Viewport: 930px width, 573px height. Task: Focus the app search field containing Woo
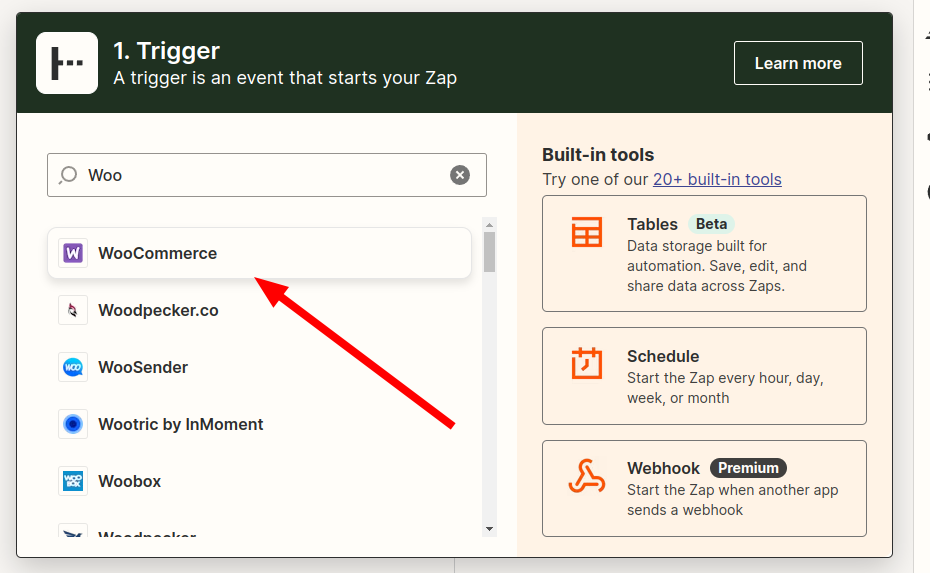click(267, 175)
